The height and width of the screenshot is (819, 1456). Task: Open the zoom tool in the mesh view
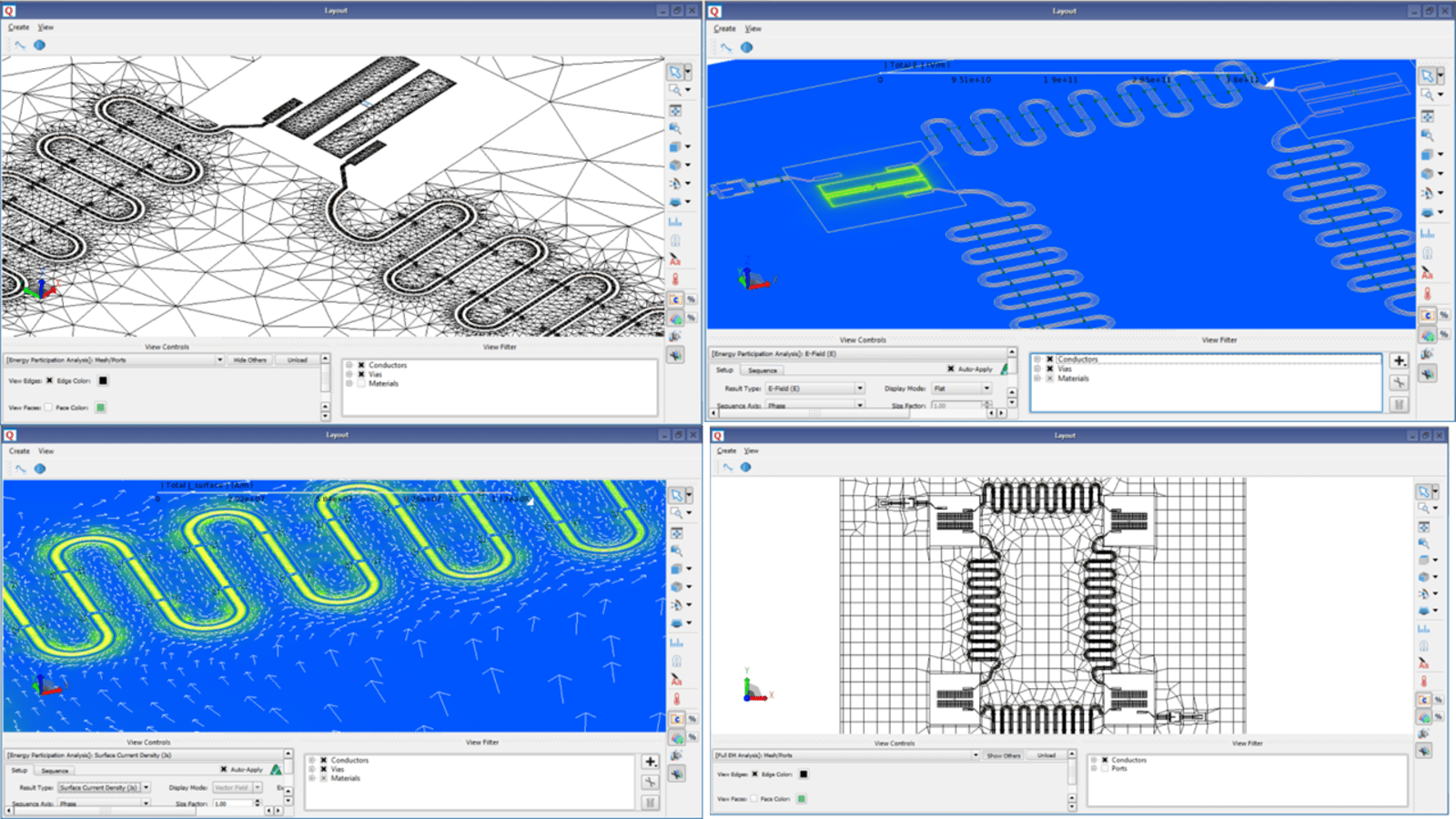pos(676,91)
